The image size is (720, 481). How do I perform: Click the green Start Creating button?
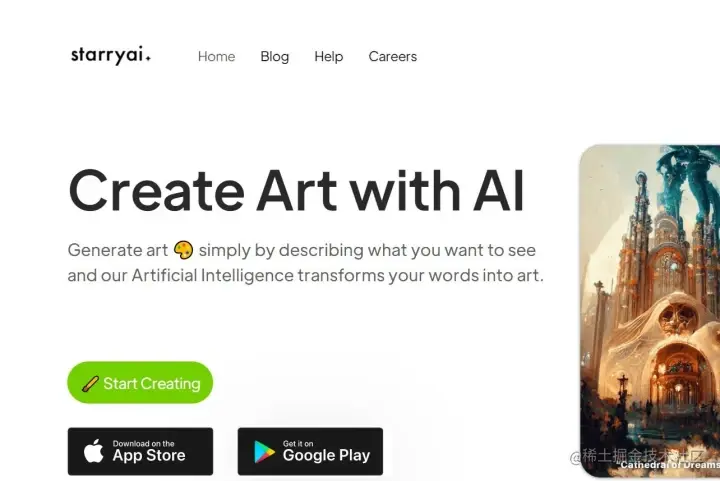[140, 382]
